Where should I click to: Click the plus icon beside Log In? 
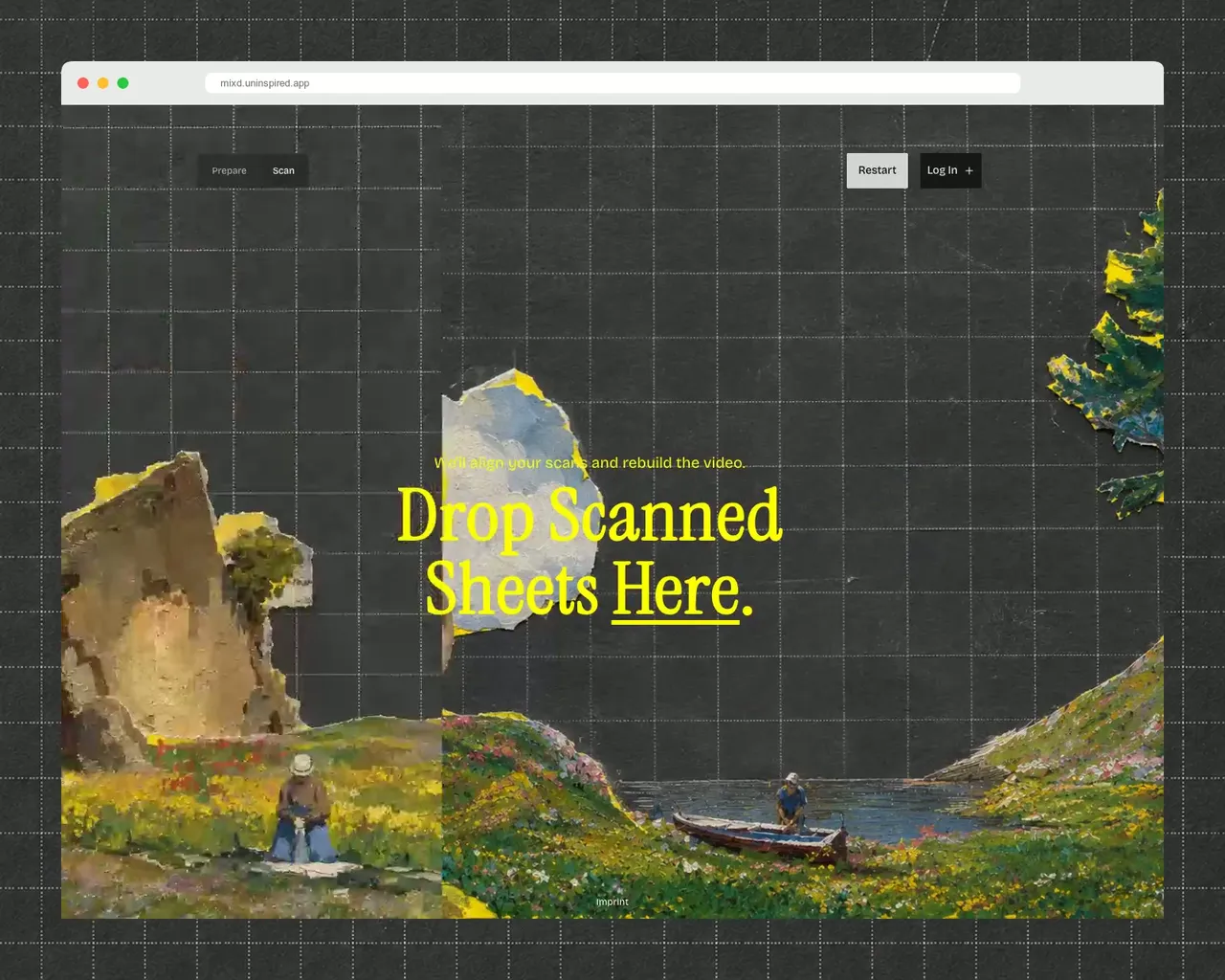pos(969,171)
